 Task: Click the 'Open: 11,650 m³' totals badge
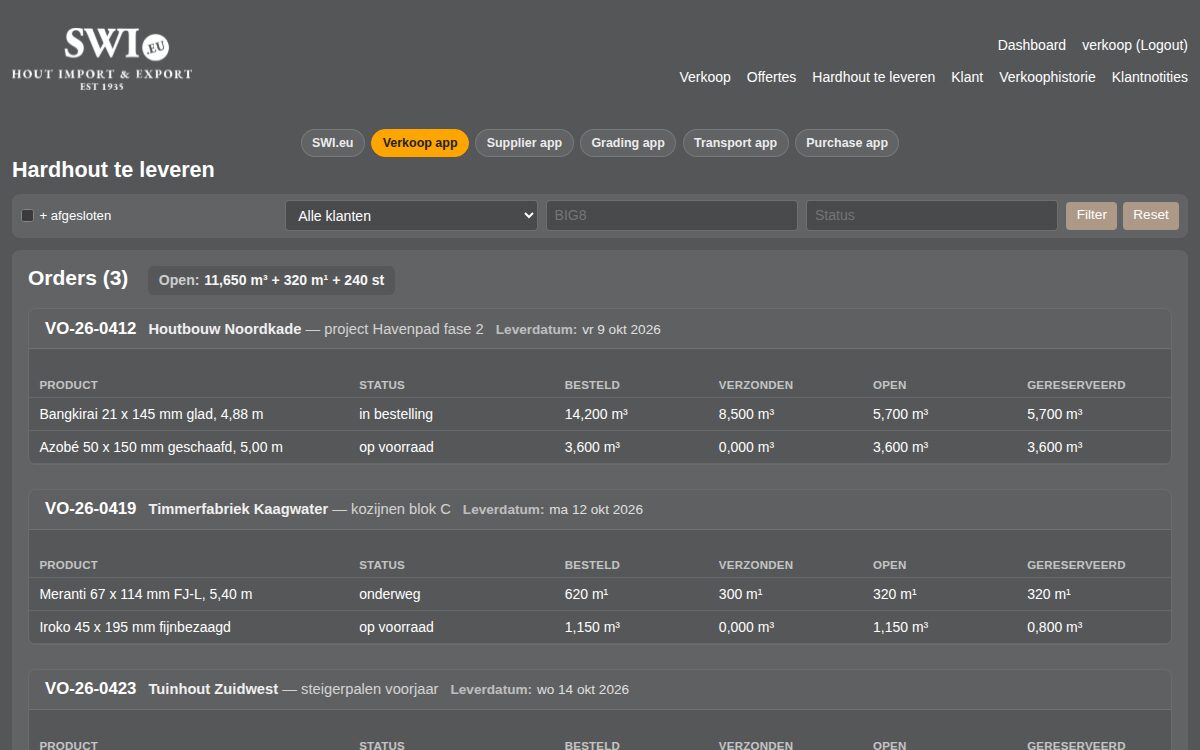pyautogui.click(x=271, y=281)
